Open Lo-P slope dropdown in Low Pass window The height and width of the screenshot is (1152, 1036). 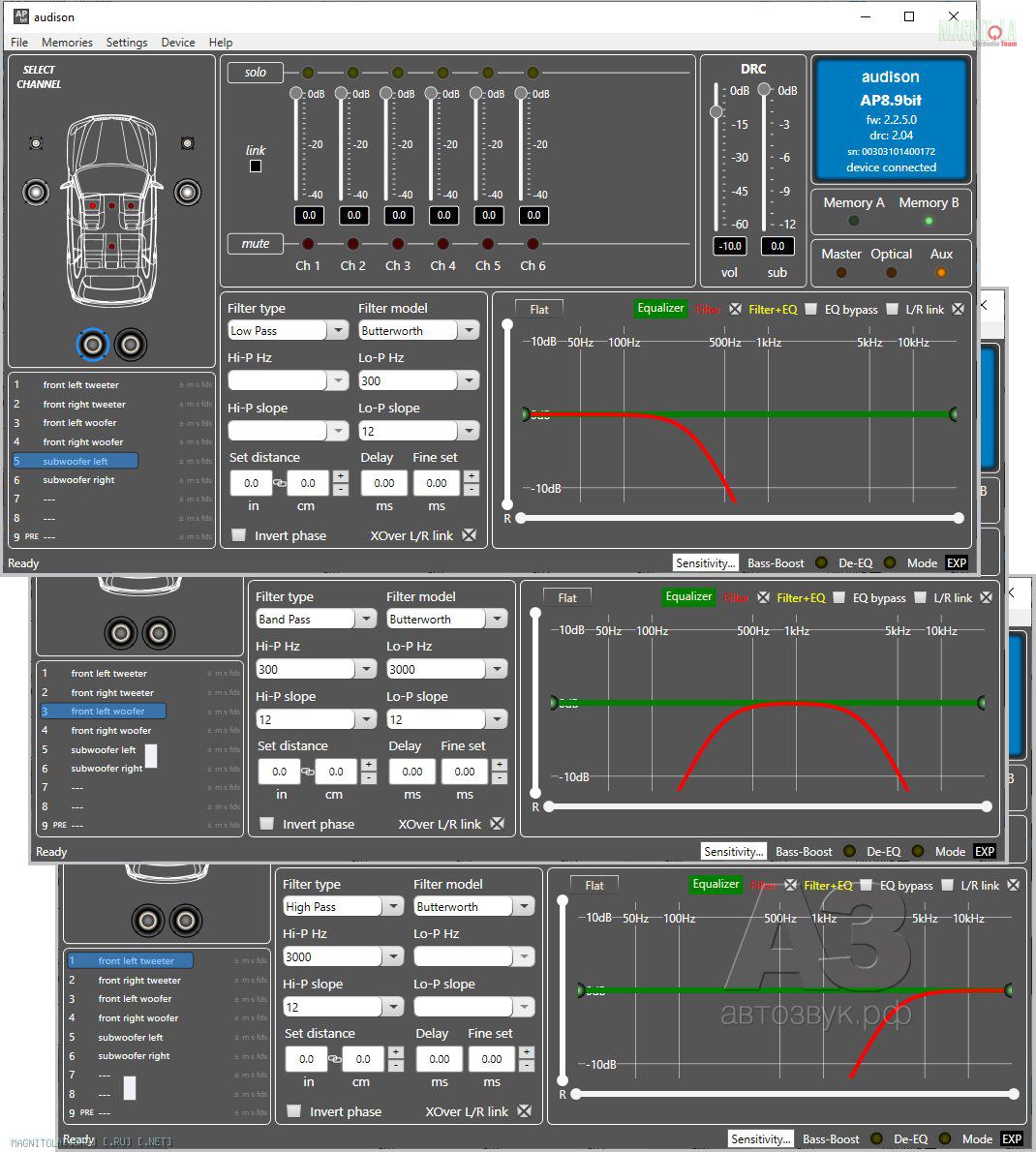click(x=419, y=431)
